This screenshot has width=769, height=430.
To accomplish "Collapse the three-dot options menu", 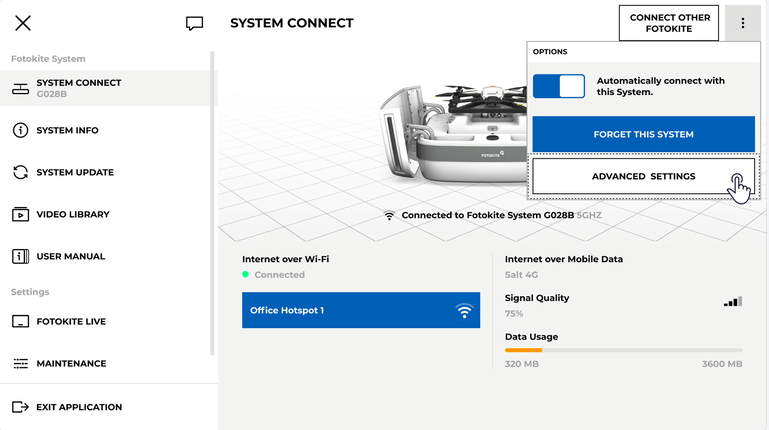I will (742, 23).
